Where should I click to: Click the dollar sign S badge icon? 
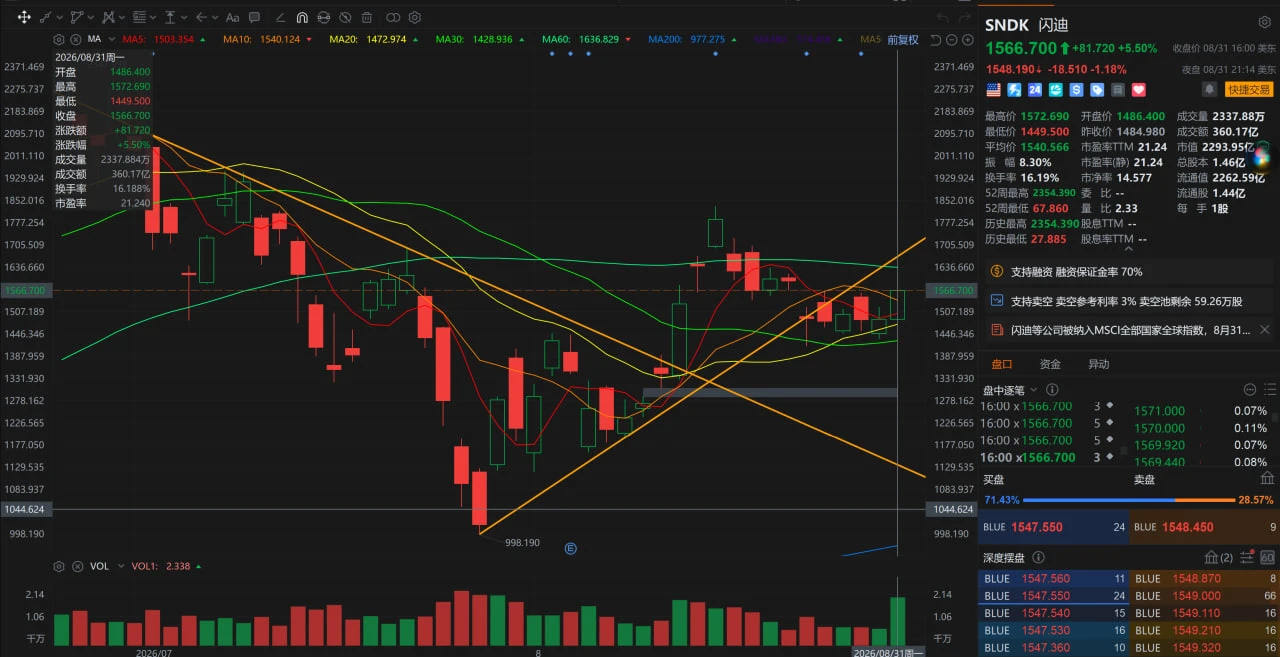(1077, 90)
